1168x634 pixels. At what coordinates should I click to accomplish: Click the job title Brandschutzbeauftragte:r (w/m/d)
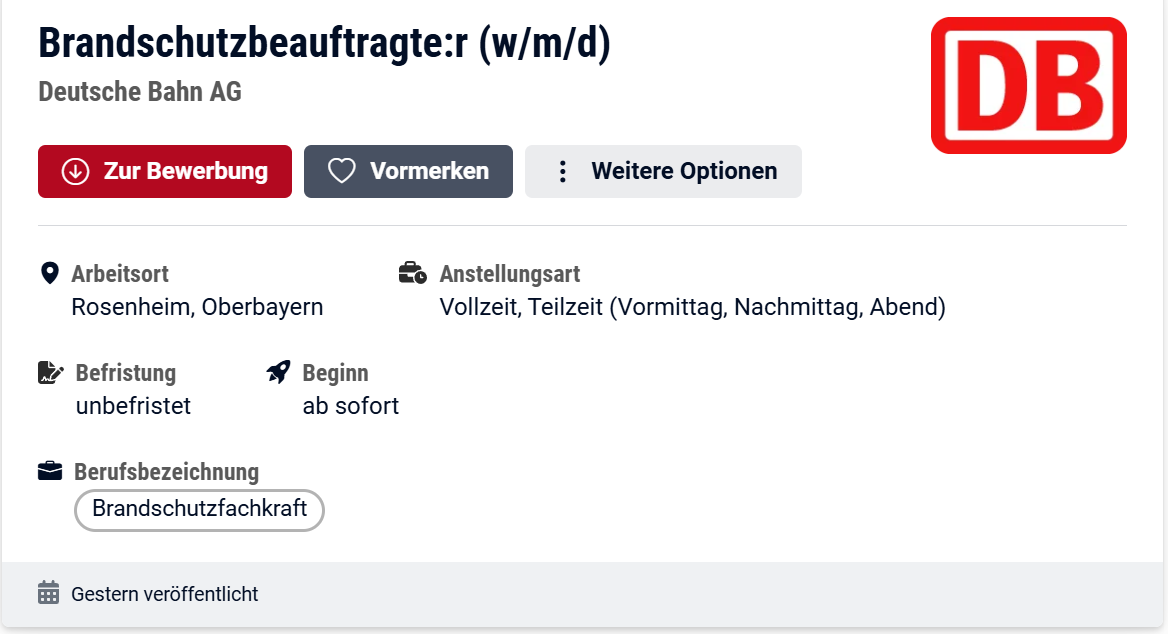[324, 43]
